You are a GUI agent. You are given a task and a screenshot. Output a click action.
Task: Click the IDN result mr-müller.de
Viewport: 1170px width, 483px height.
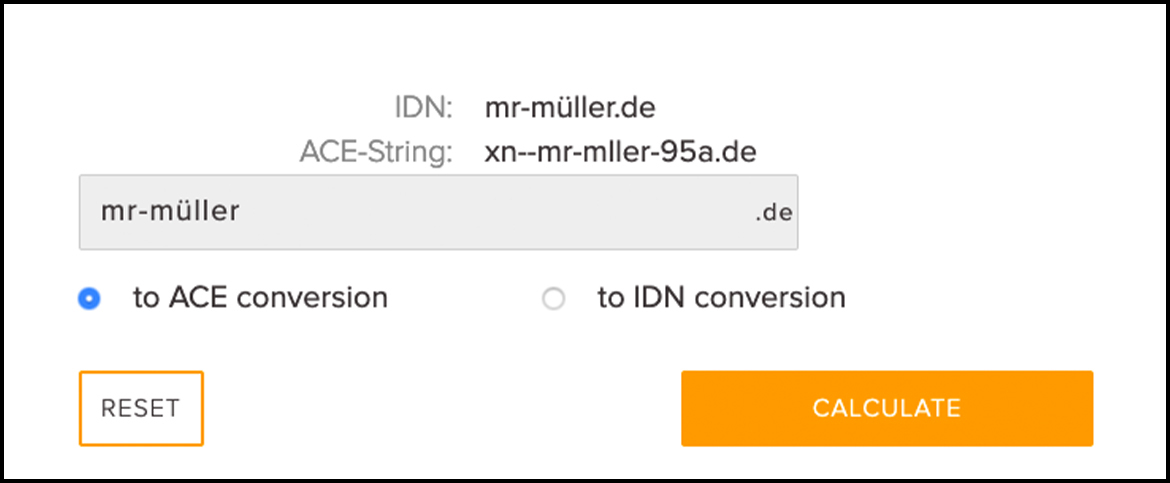tap(570, 107)
